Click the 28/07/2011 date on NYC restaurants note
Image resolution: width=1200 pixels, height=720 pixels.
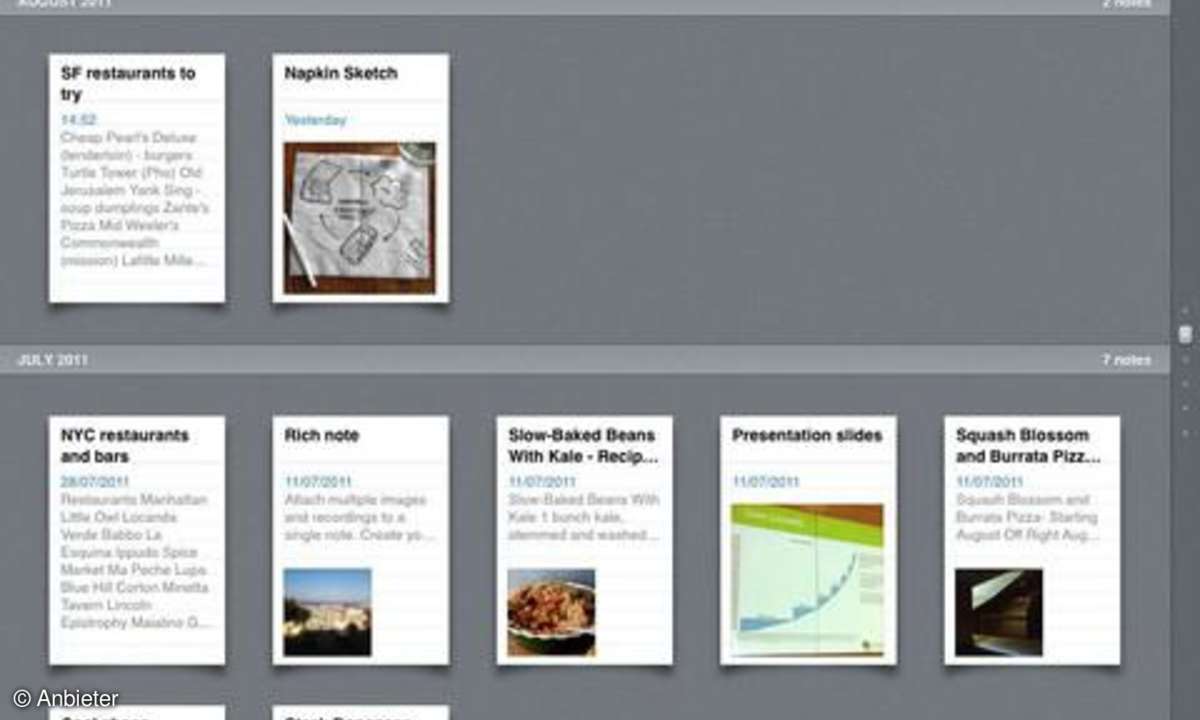click(94, 482)
